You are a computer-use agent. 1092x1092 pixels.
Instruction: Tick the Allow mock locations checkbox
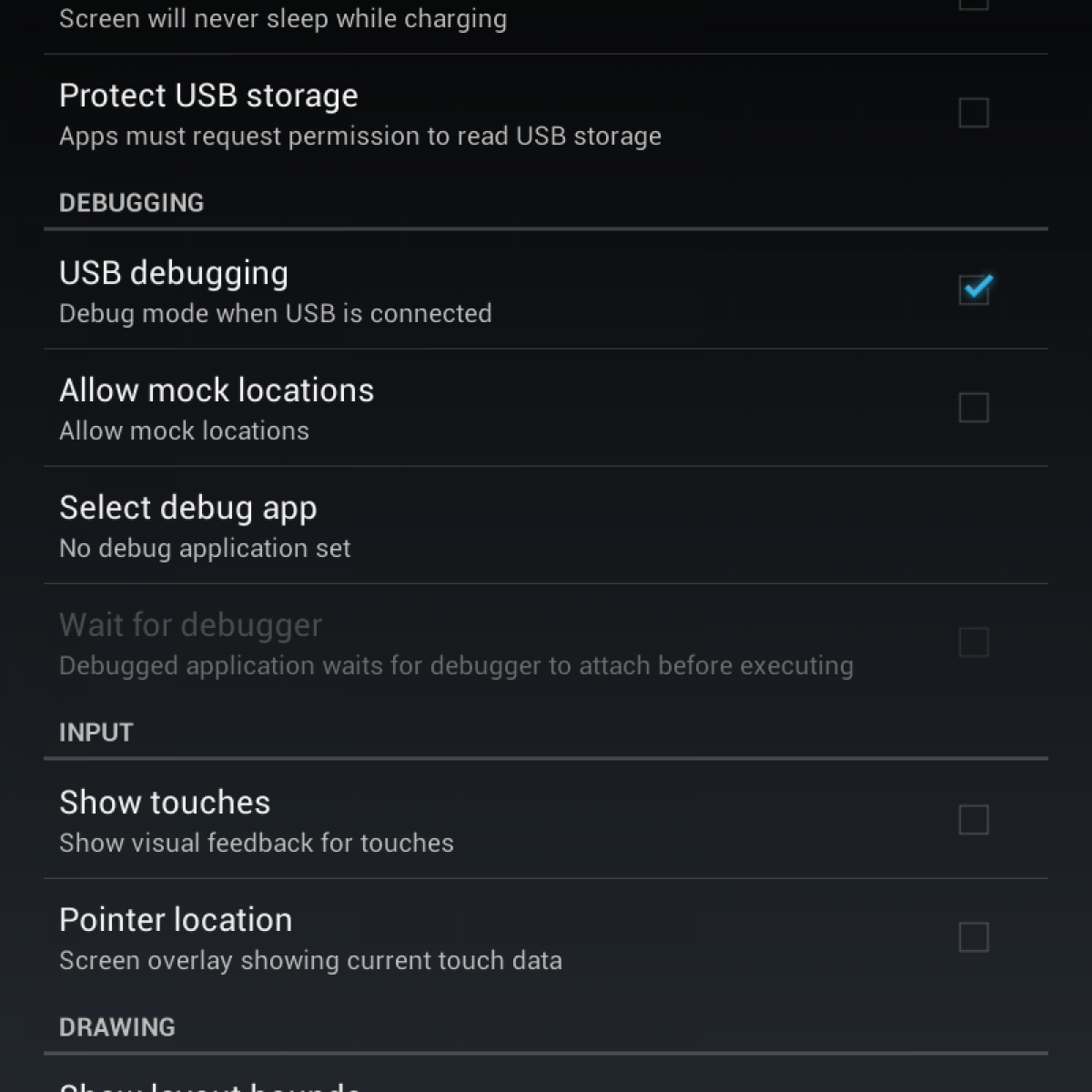pos(974,407)
